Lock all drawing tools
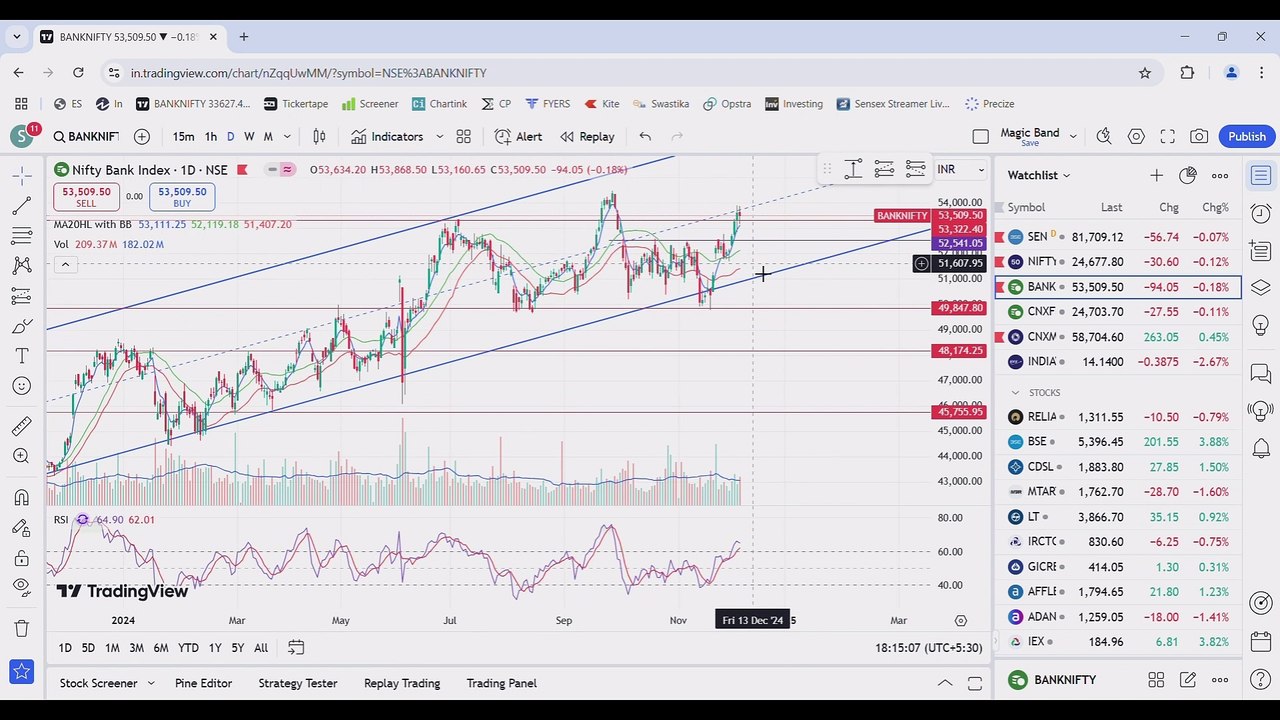This screenshot has height=720, width=1280. (21, 558)
